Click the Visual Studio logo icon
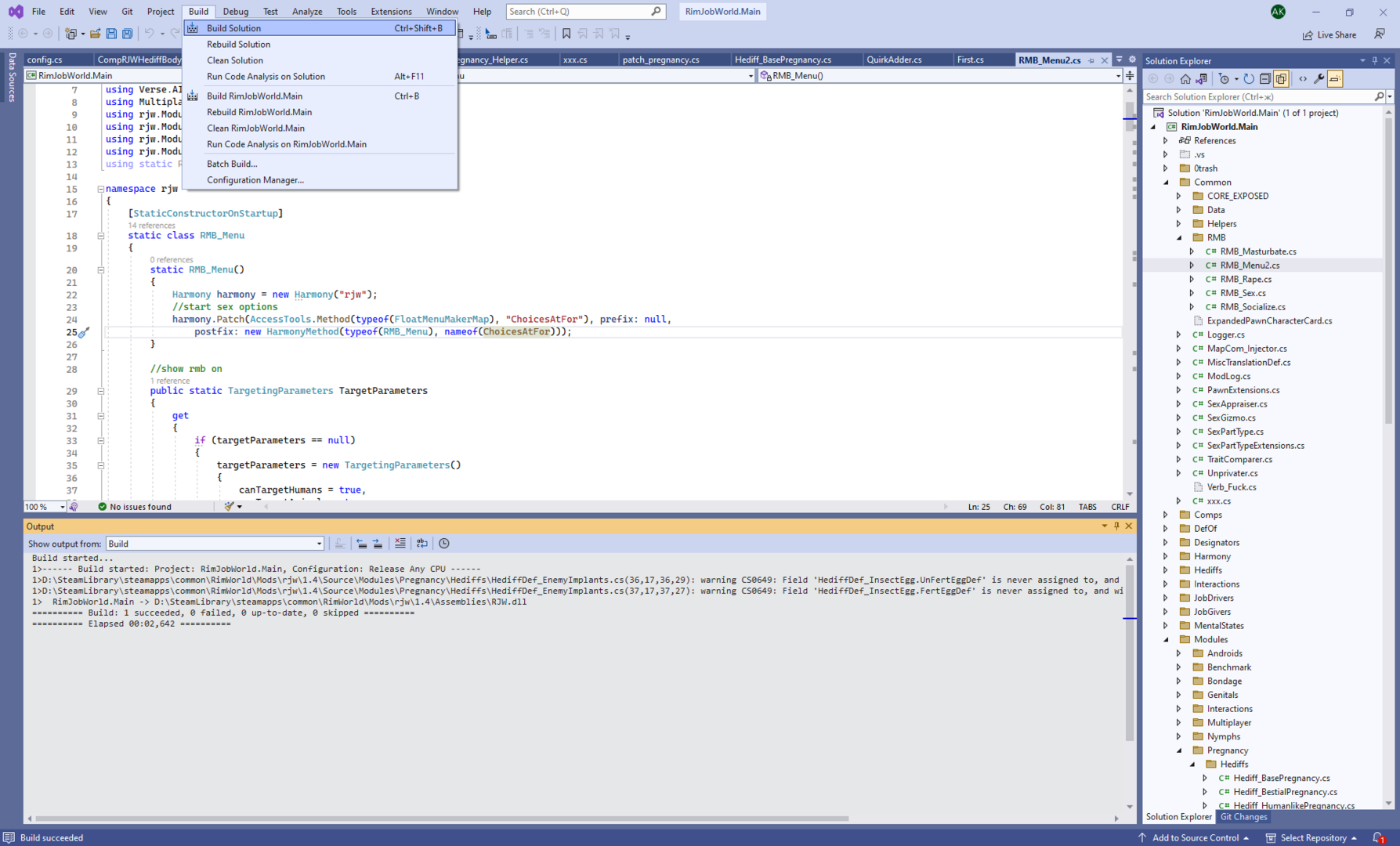1400x846 pixels. (16, 12)
